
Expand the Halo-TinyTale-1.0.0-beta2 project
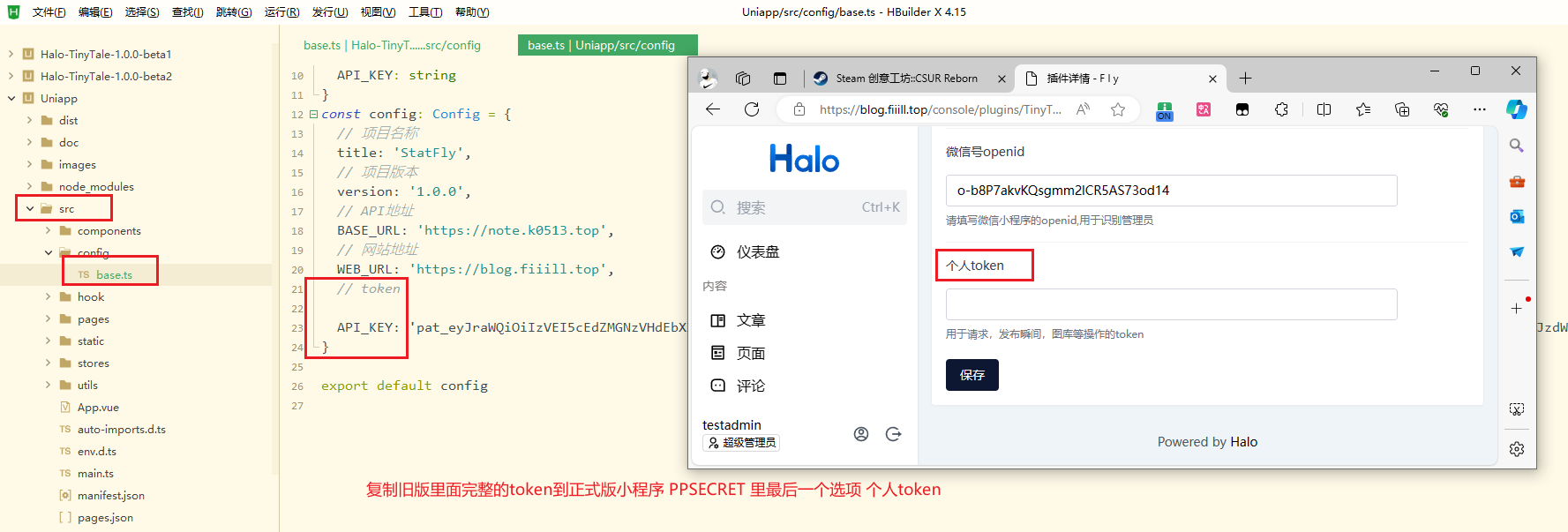tap(11, 76)
